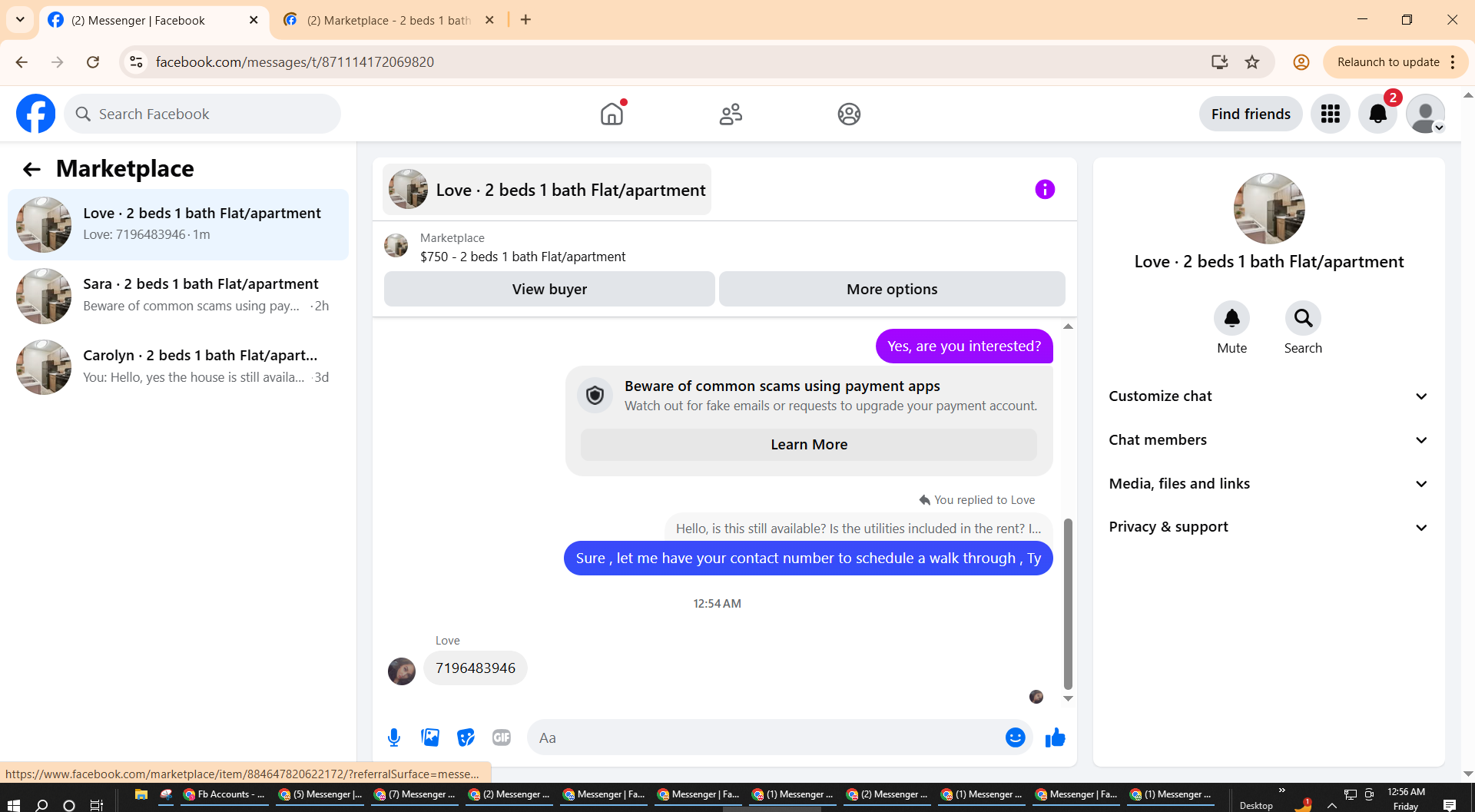Click View buyer button
Viewport: 1475px width, 812px height.
[x=549, y=290]
